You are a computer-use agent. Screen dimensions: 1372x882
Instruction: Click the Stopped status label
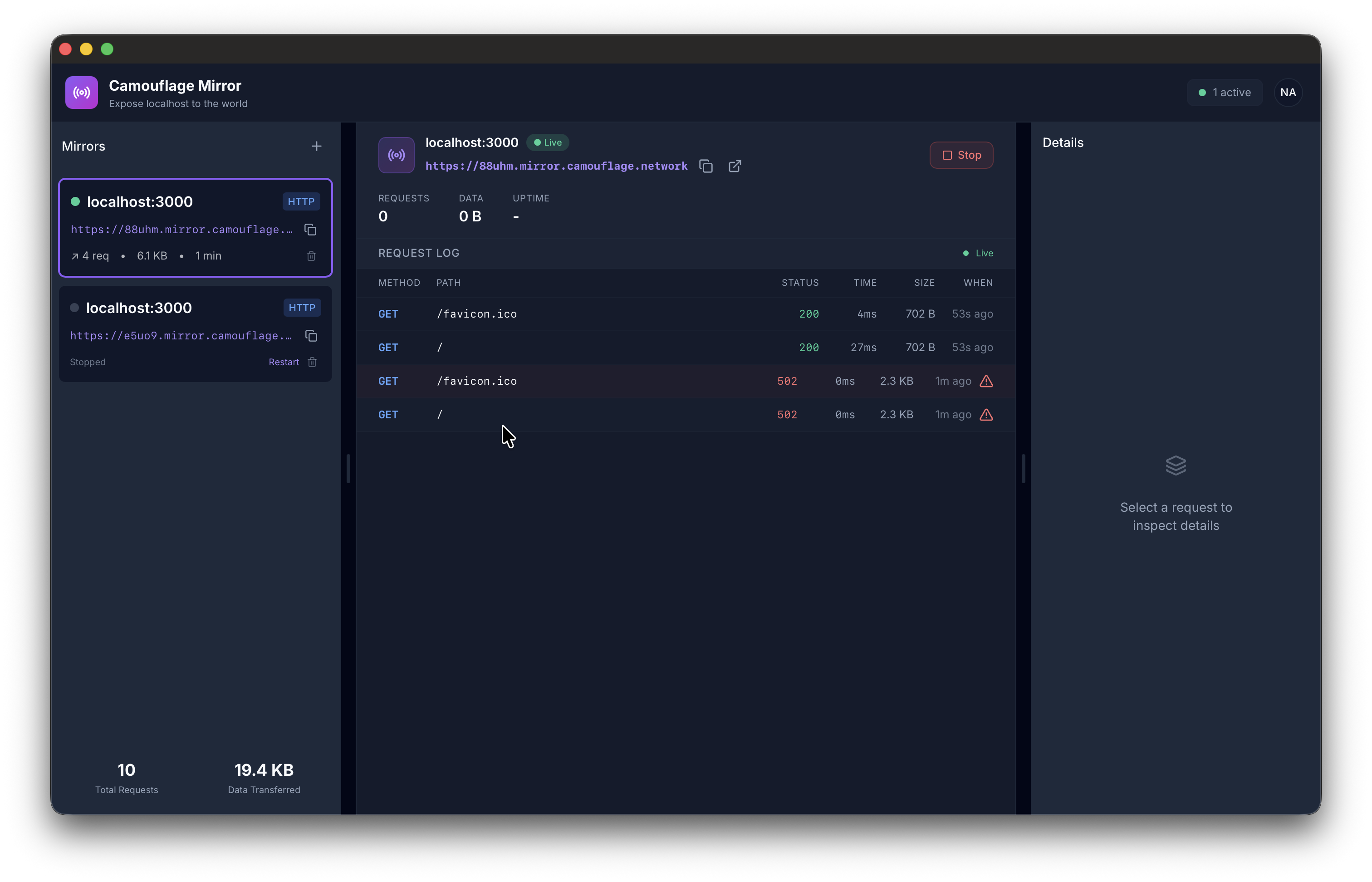[x=88, y=362]
